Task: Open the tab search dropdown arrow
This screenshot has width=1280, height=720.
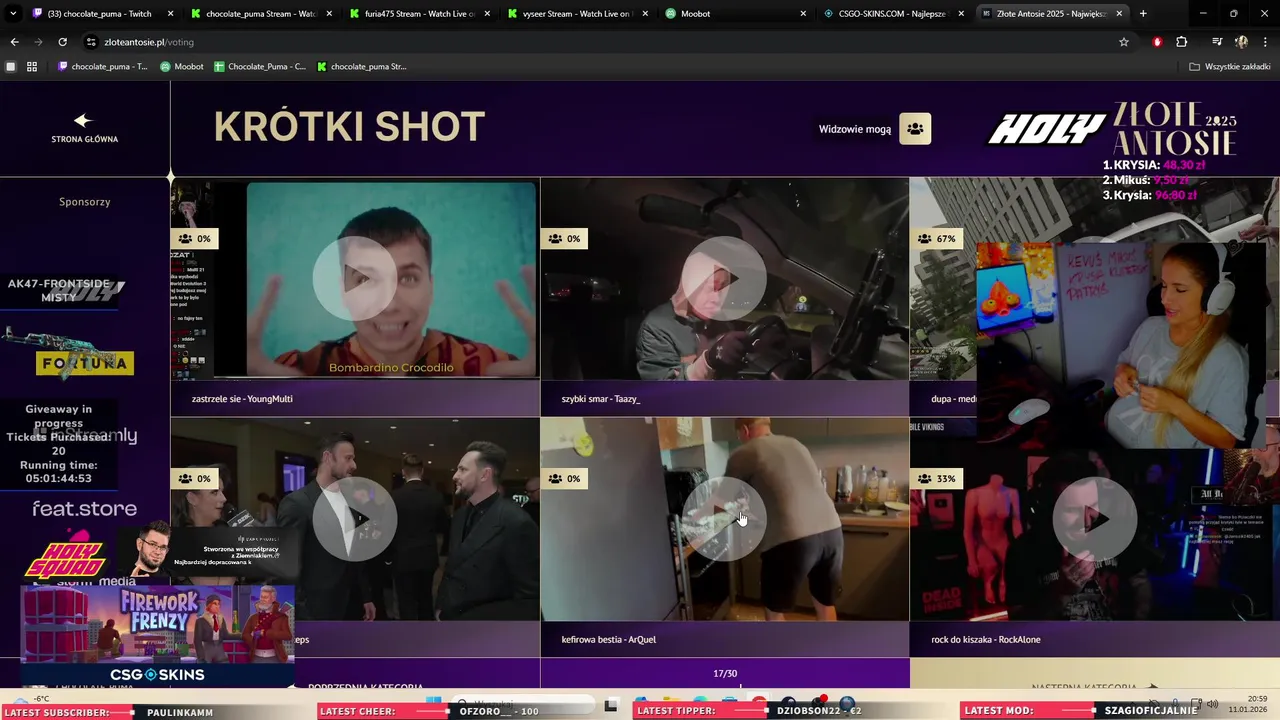Action: click(13, 13)
